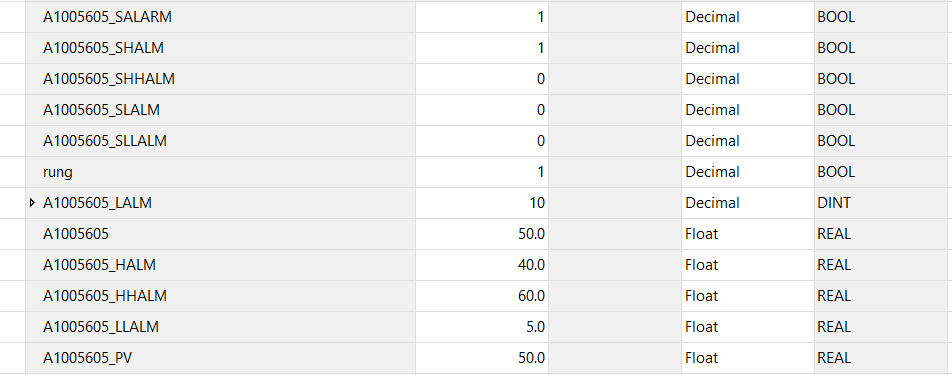Screen dimensions: 952x375
Task: Open the Decimal style for rung
Action: coord(747,172)
